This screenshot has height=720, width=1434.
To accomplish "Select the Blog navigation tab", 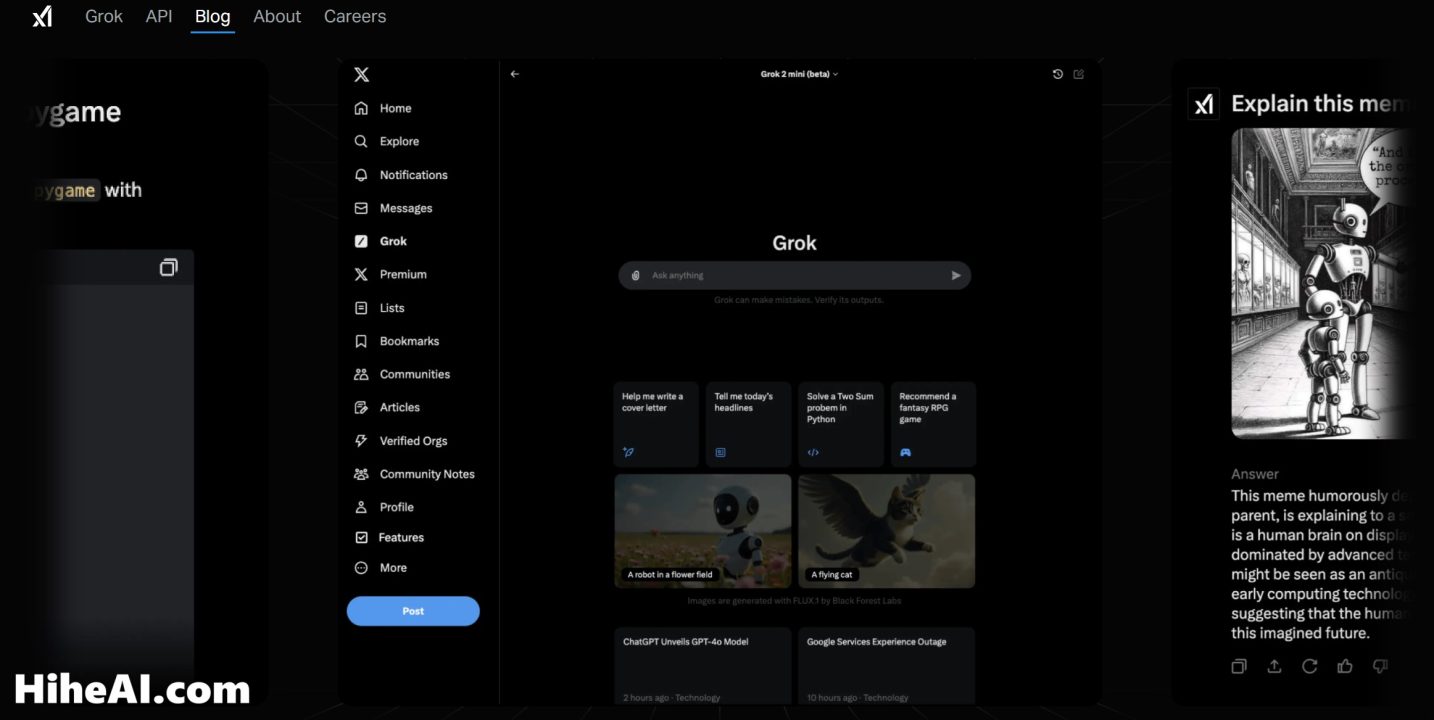I will 213,16.
